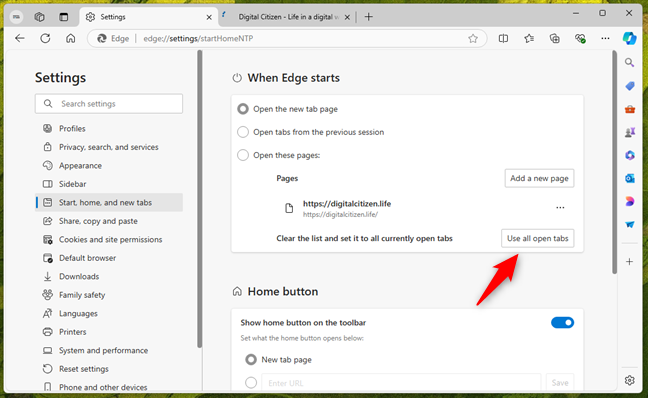Open sidebar Drop paper plane icon

click(629, 224)
